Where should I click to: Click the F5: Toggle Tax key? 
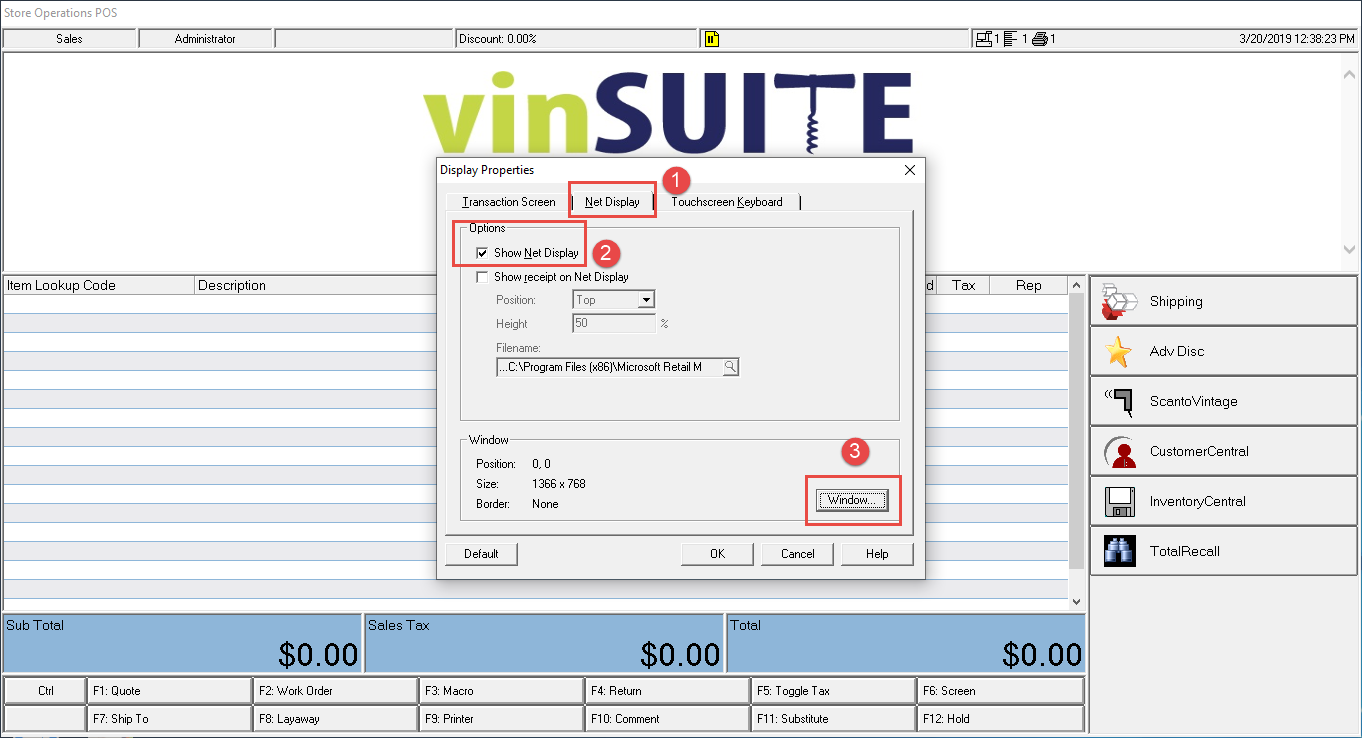833,691
